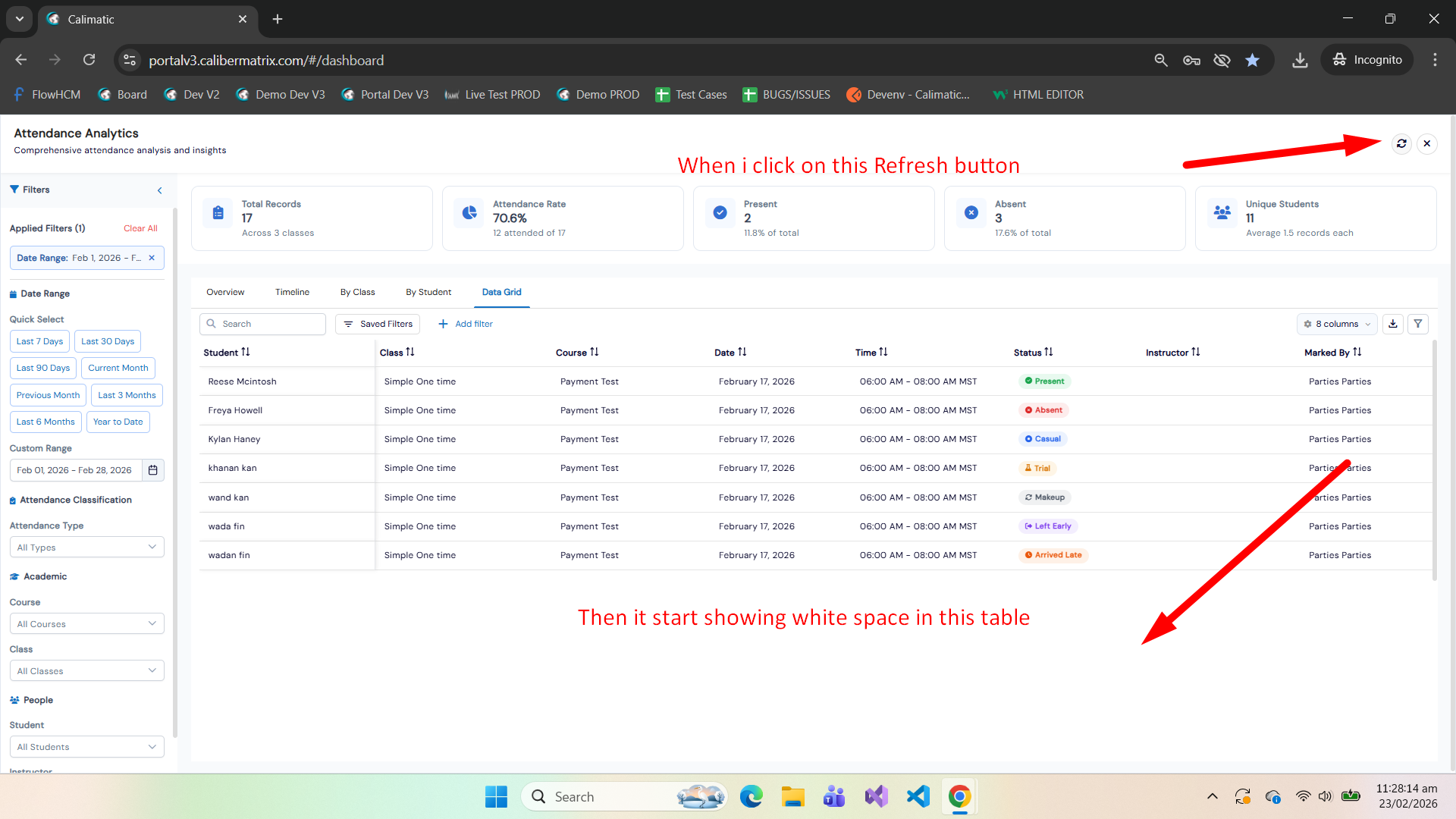Select the Year to Date quick range
Viewport: 1456px width, 819px height.
[x=118, y=422]
